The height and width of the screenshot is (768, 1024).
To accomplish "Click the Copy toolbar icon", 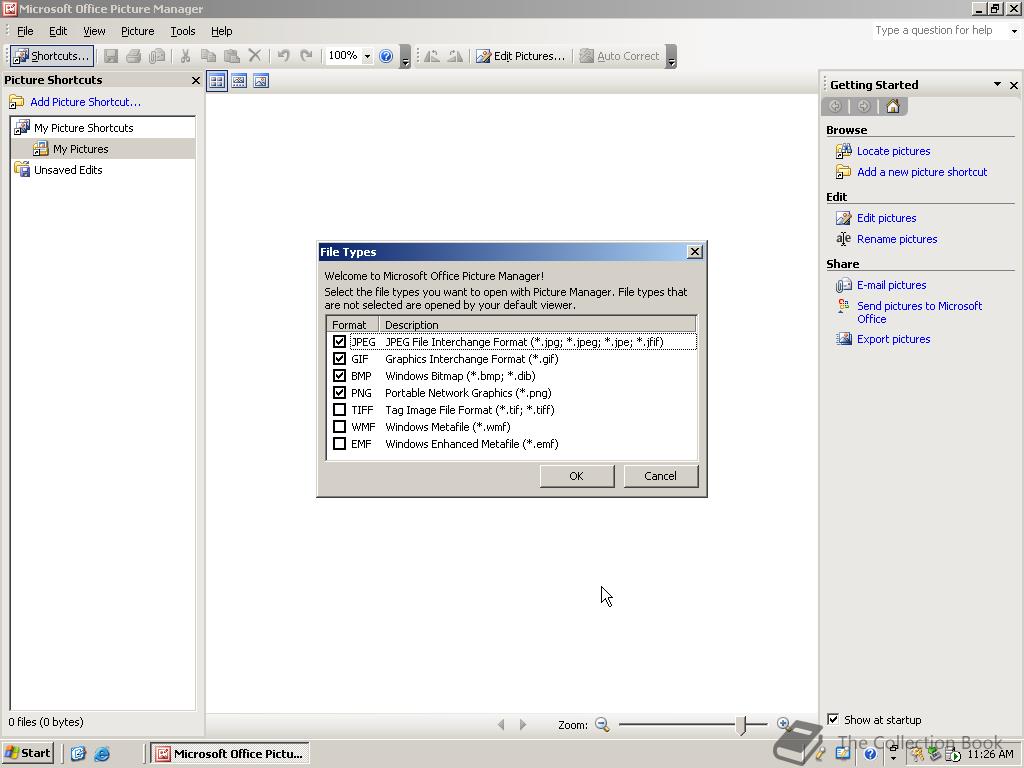I will pyautogui.click(x=208, y=56).
